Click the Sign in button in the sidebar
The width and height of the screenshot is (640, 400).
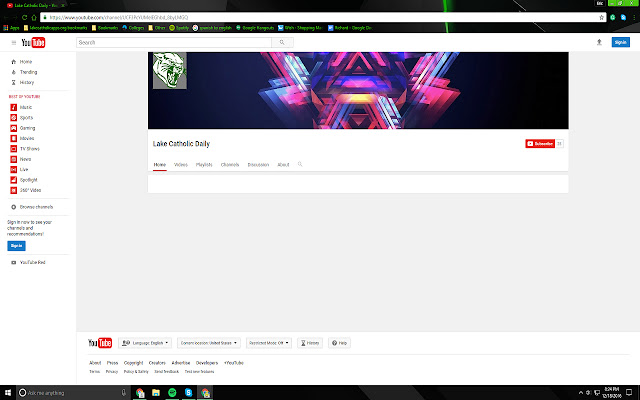click(16, 246)
